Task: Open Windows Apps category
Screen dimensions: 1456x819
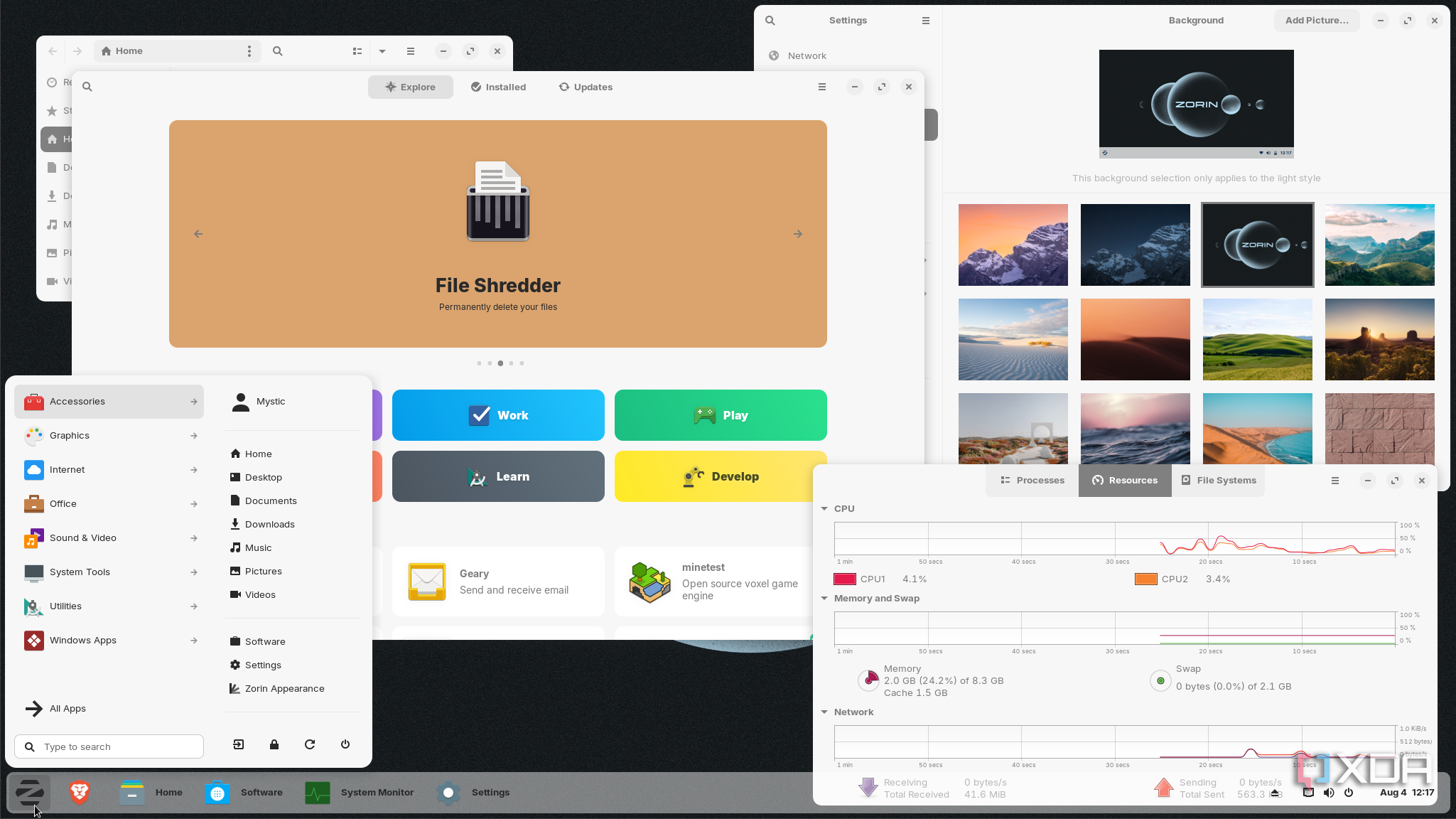Action: point(109,641)
